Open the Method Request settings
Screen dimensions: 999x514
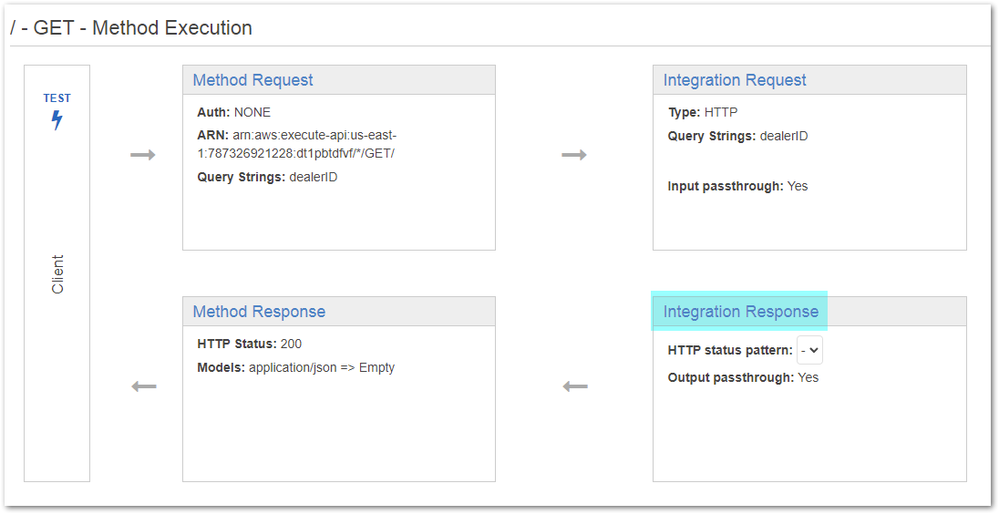(x=253, y=80)
